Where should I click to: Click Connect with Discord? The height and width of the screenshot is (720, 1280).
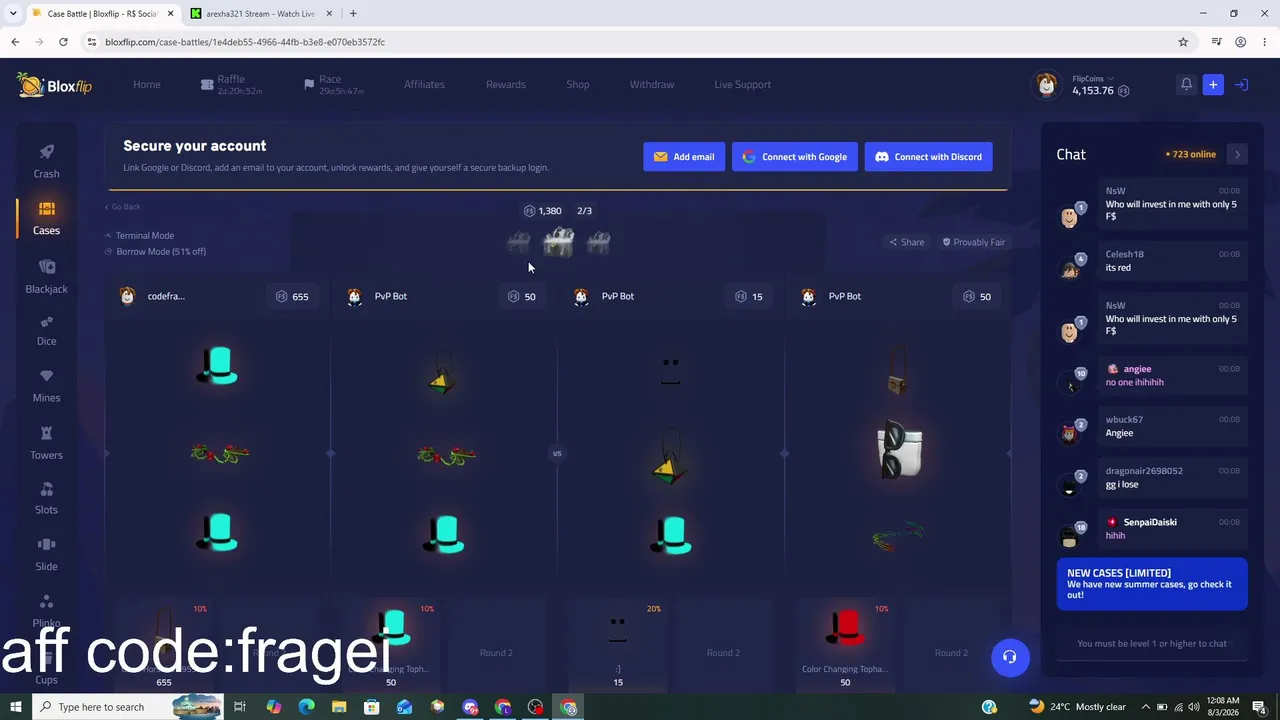point(929,157)
